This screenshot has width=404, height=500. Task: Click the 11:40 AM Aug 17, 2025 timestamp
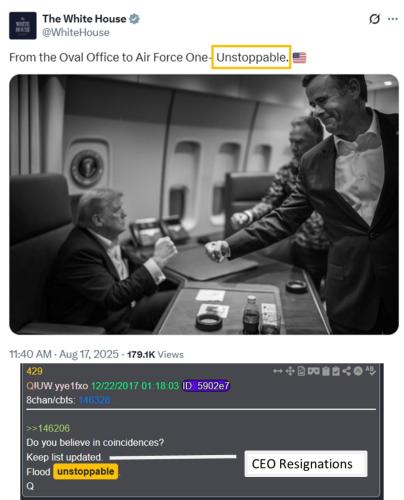pos(64,354)
